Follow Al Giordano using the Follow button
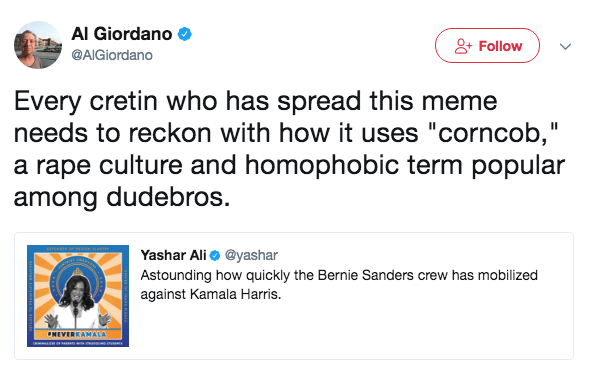This screenshot has height=369, width=593. [487, 46]
